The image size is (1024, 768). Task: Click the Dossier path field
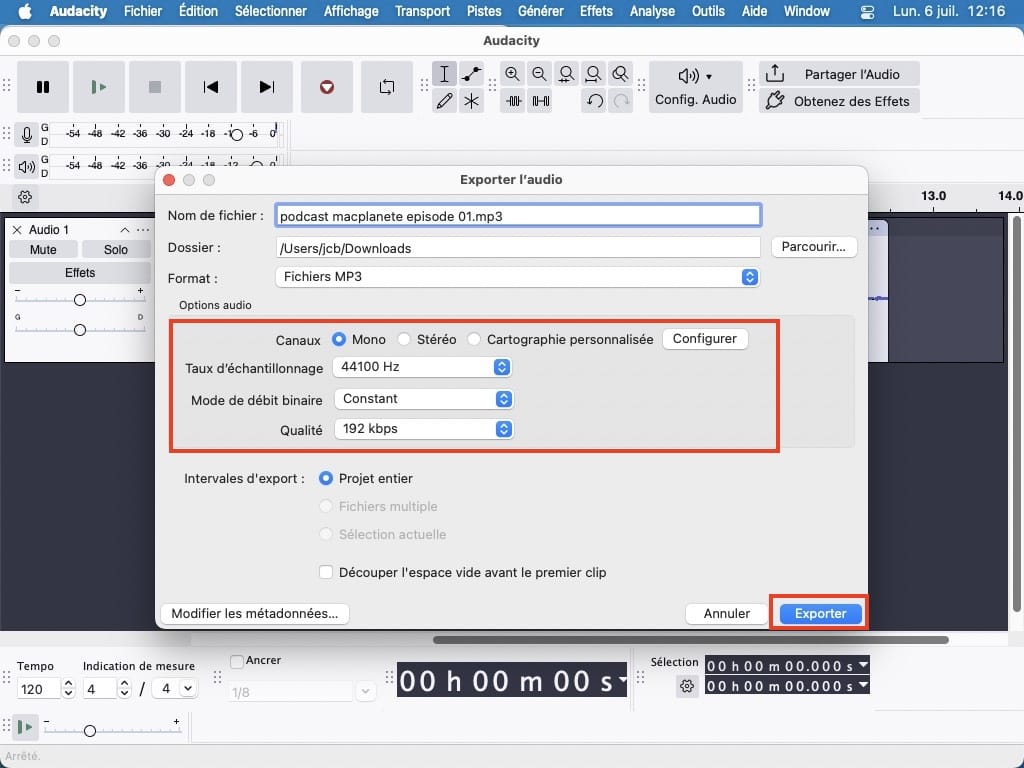pyautogui.click(x=518, y=248)
